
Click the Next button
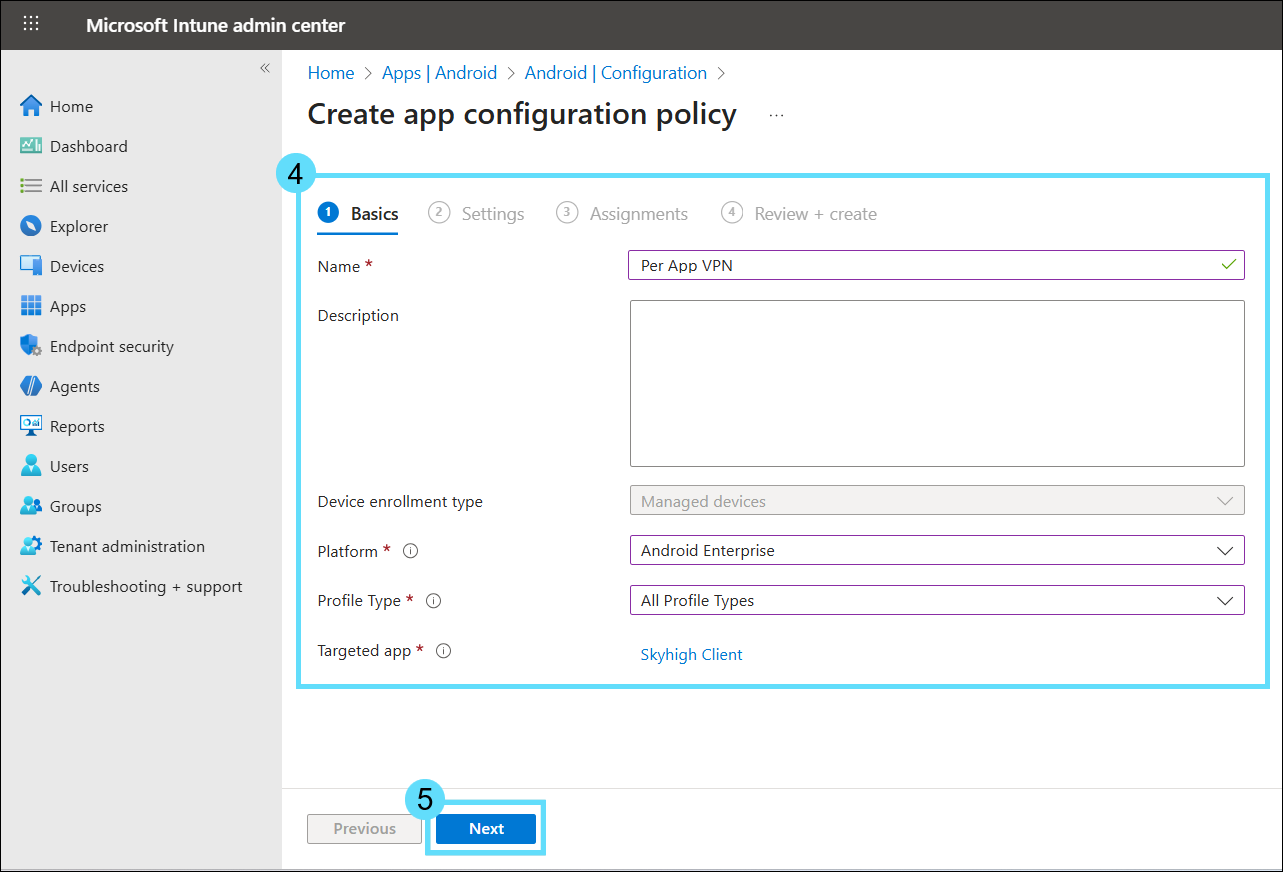[x=486, y=828]
